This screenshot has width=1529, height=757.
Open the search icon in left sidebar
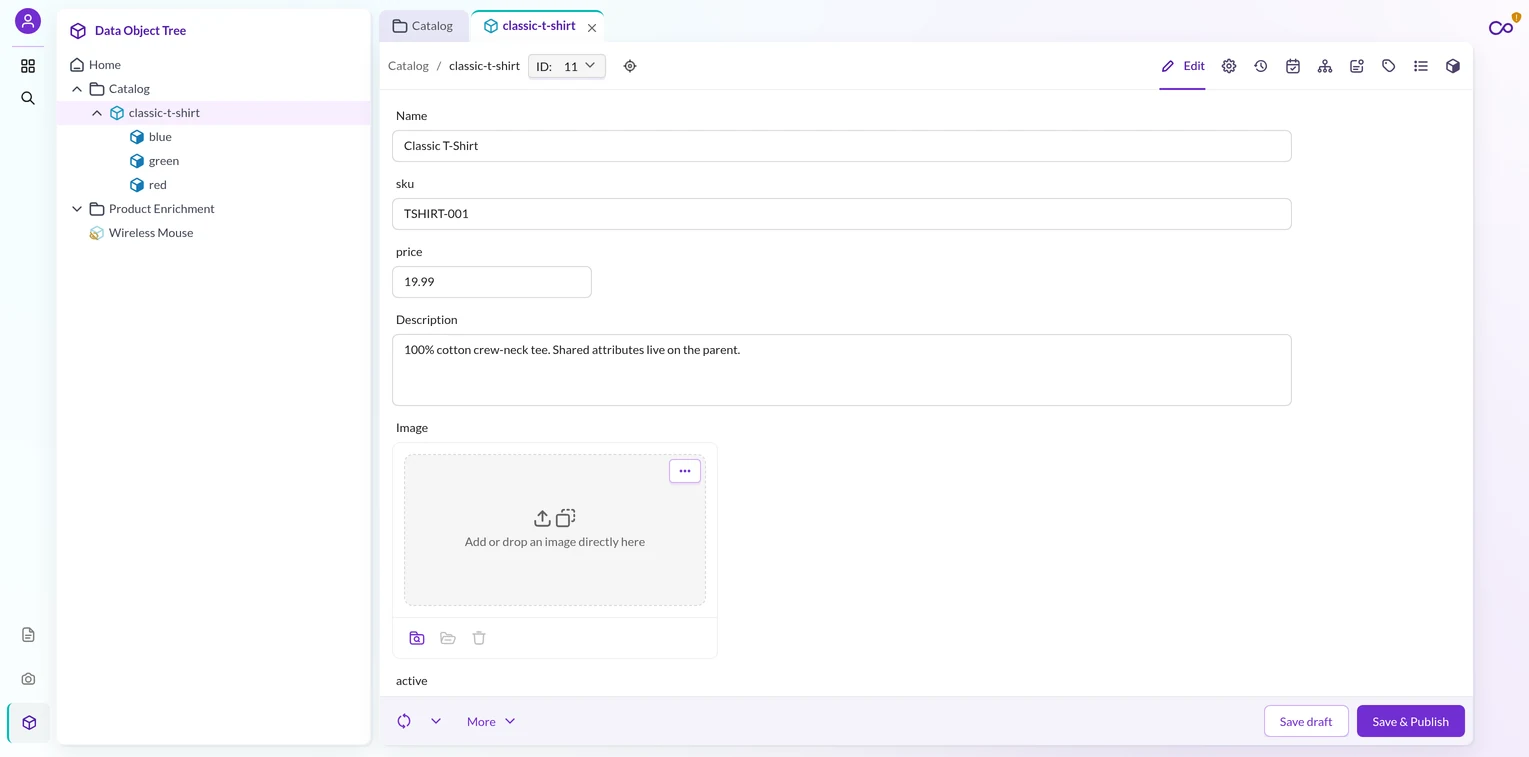point(28,98)
